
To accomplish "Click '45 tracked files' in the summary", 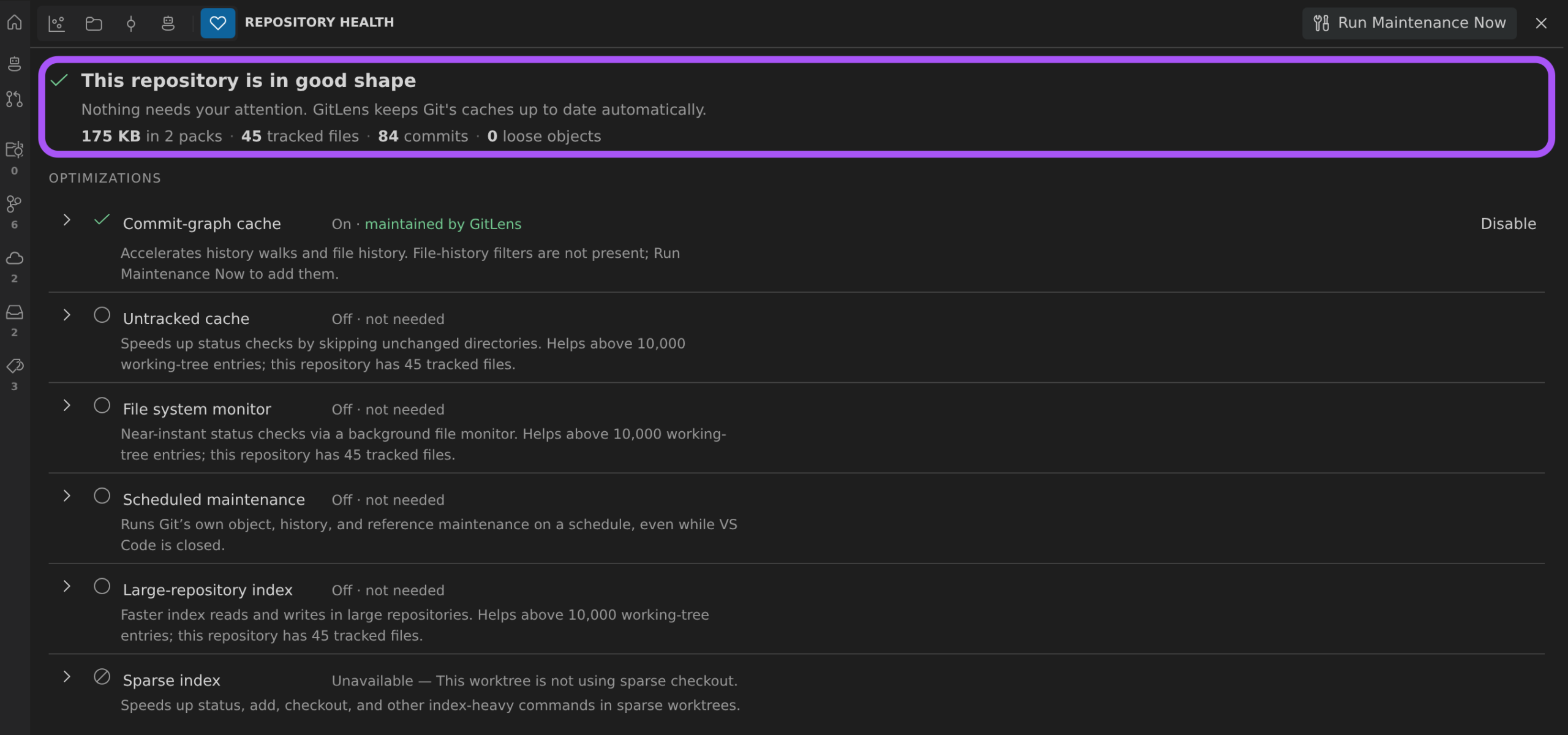I will click(x=300, y=136).
